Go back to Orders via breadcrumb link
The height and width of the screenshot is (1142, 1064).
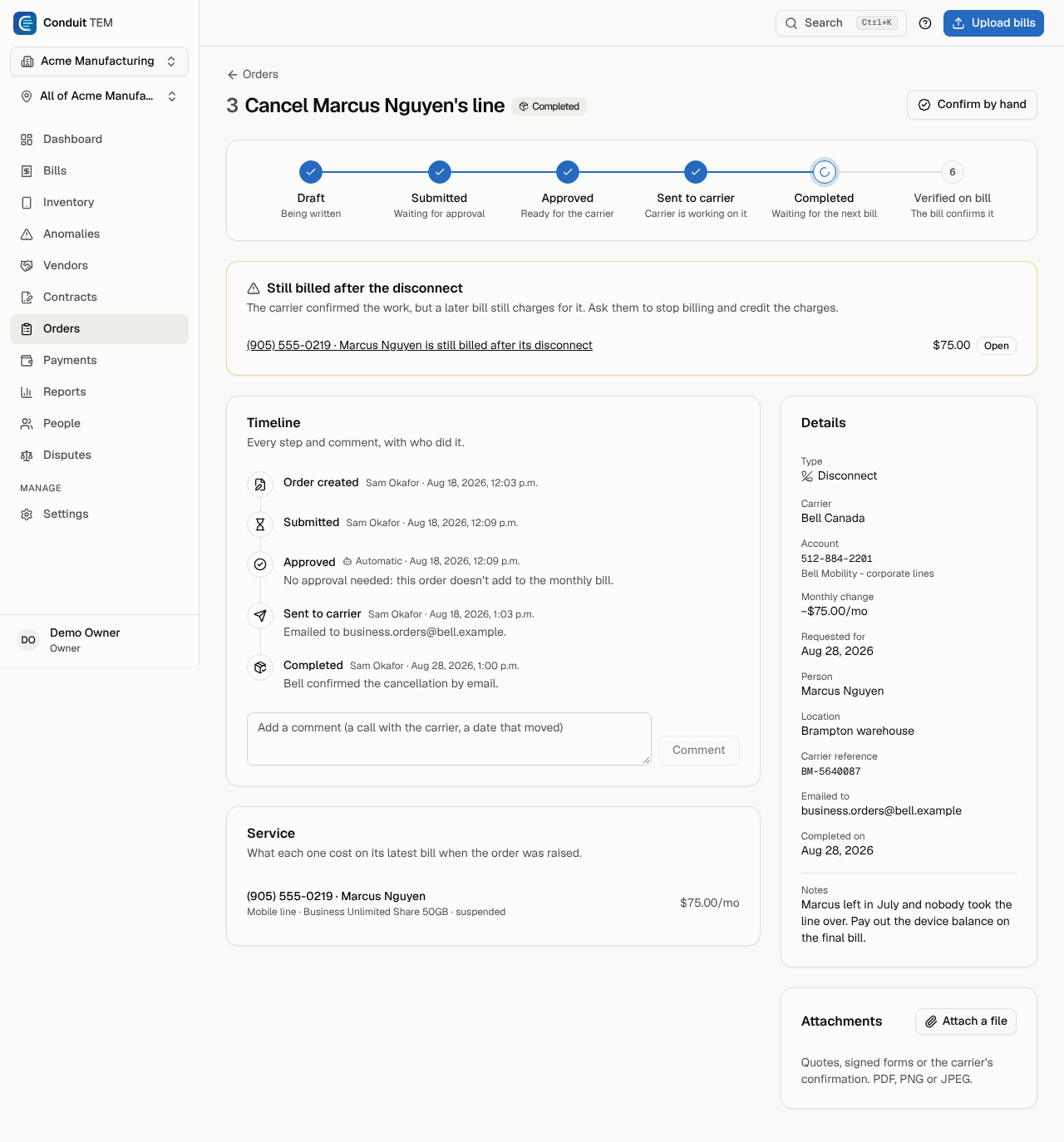[253, 75]
